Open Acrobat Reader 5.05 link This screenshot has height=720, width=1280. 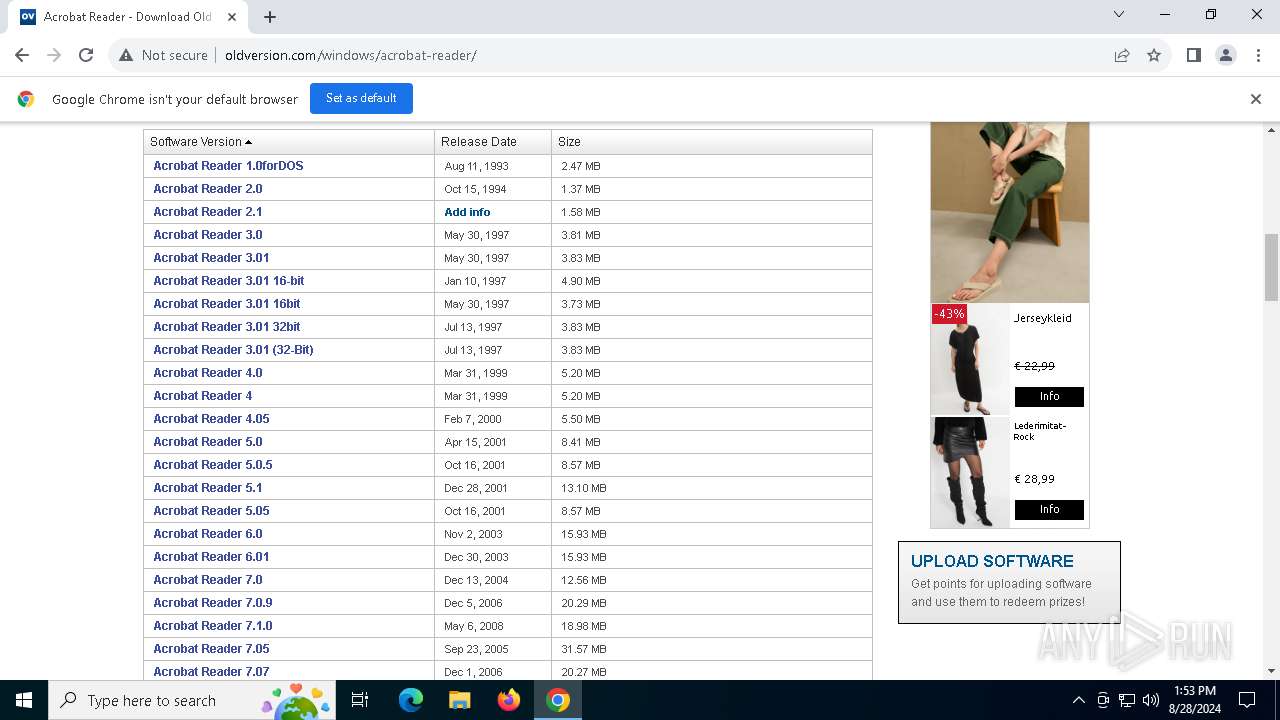coord(211,511)
